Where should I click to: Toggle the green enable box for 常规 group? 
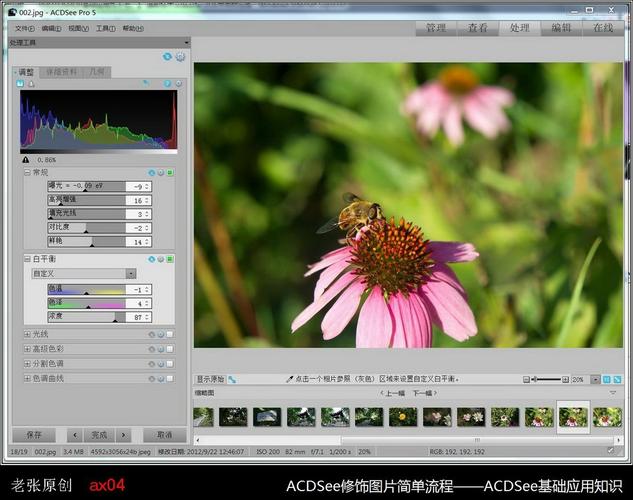pos(170,173)
